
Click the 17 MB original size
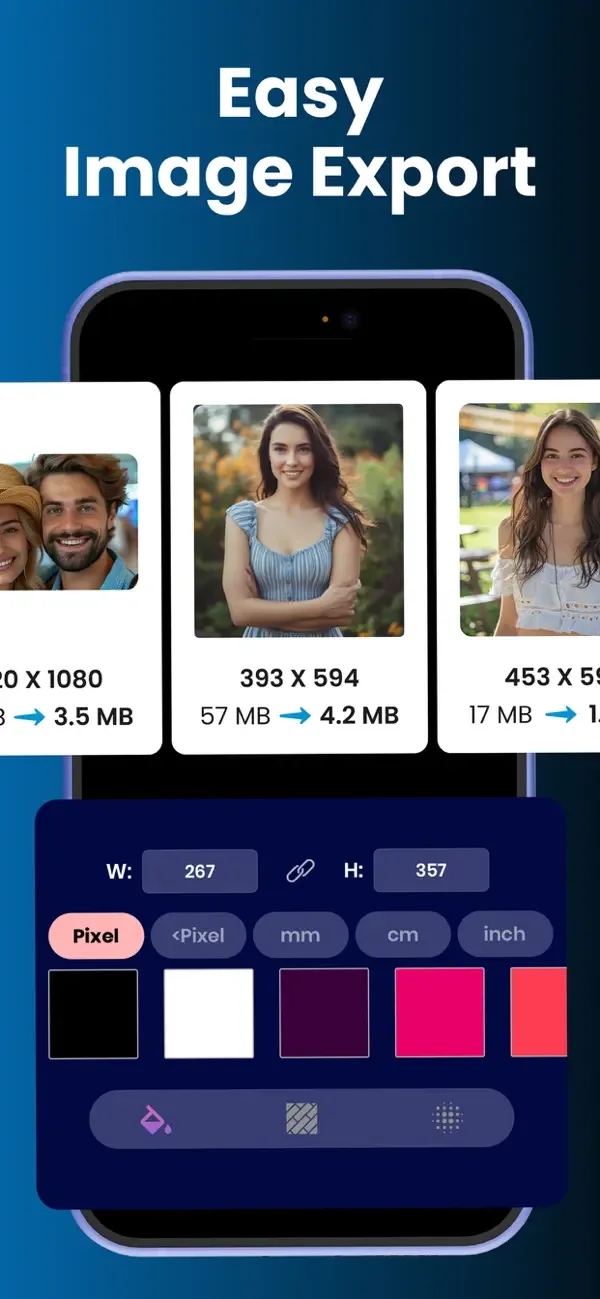(x=501, y=715)
